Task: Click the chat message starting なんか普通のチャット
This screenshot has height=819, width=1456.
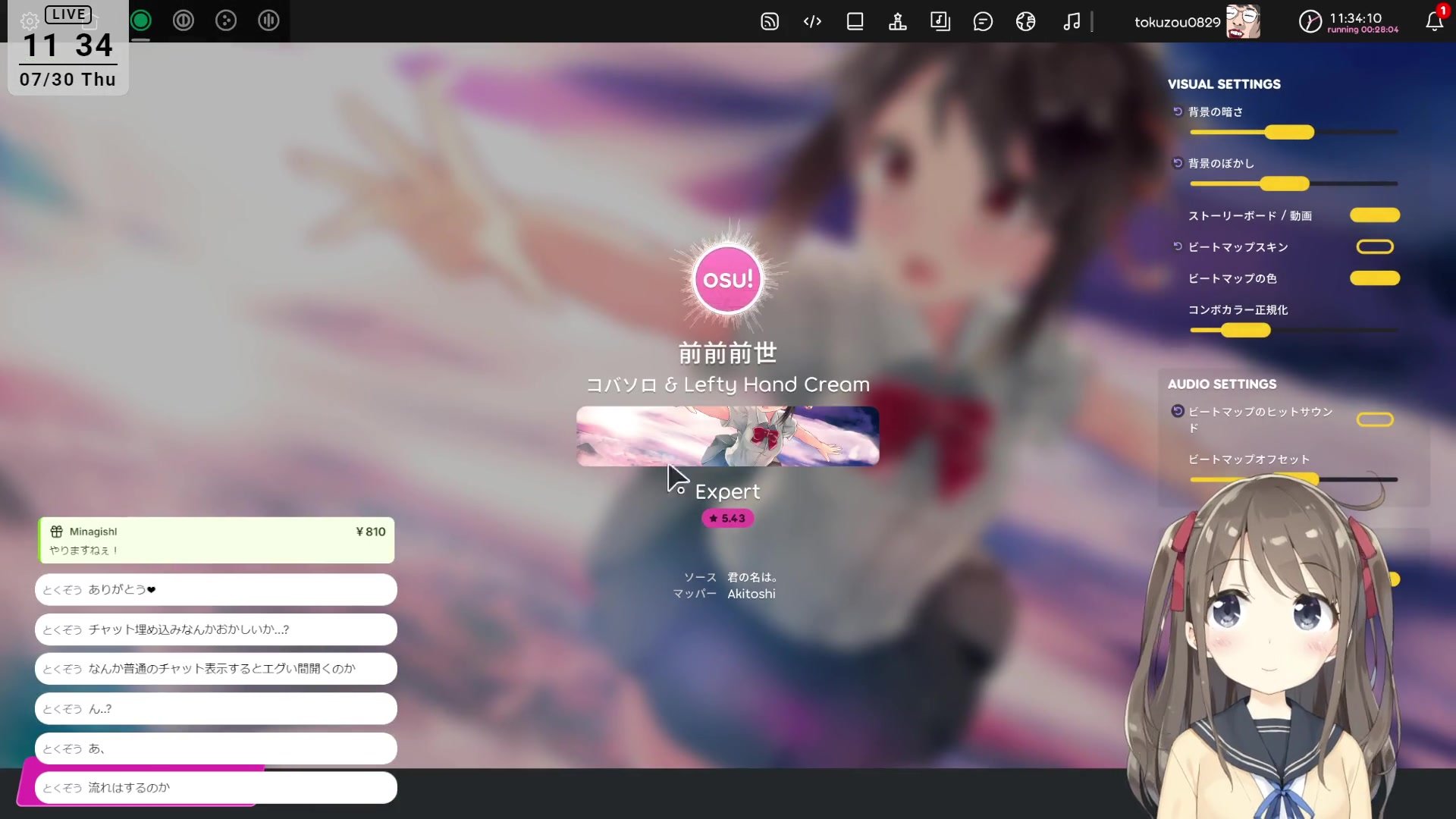Action: click(216, 669)
